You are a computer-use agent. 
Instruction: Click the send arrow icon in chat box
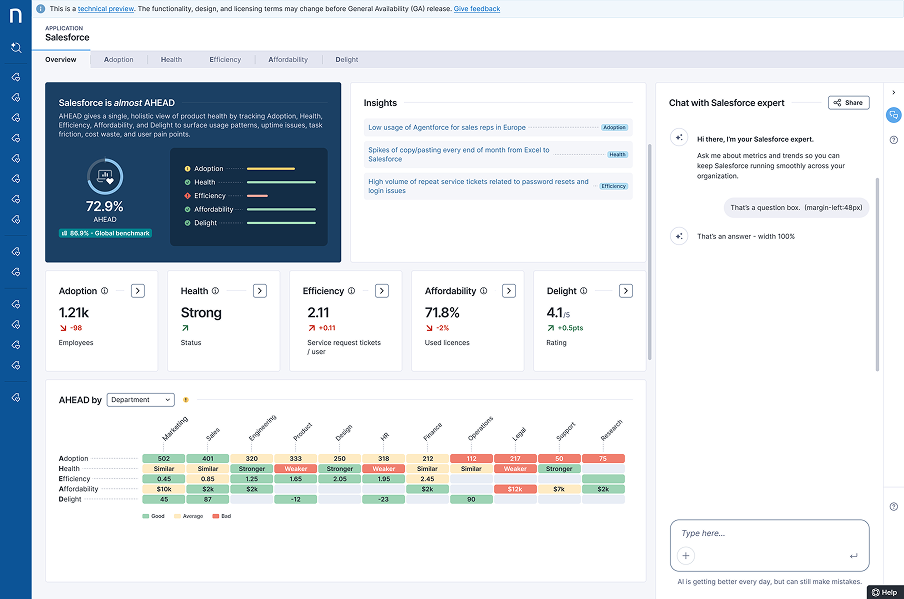(x=853, y=556)
